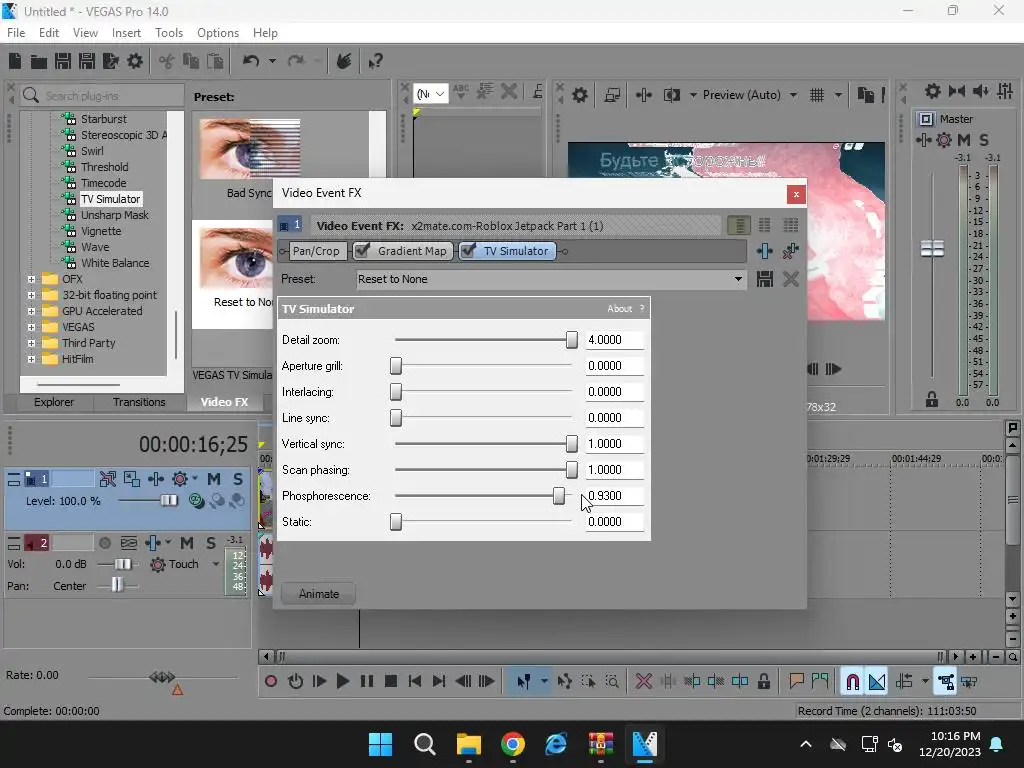Click the Stop button in transport bar
Screen dimensions: 1024x768
tap(391, 682)
